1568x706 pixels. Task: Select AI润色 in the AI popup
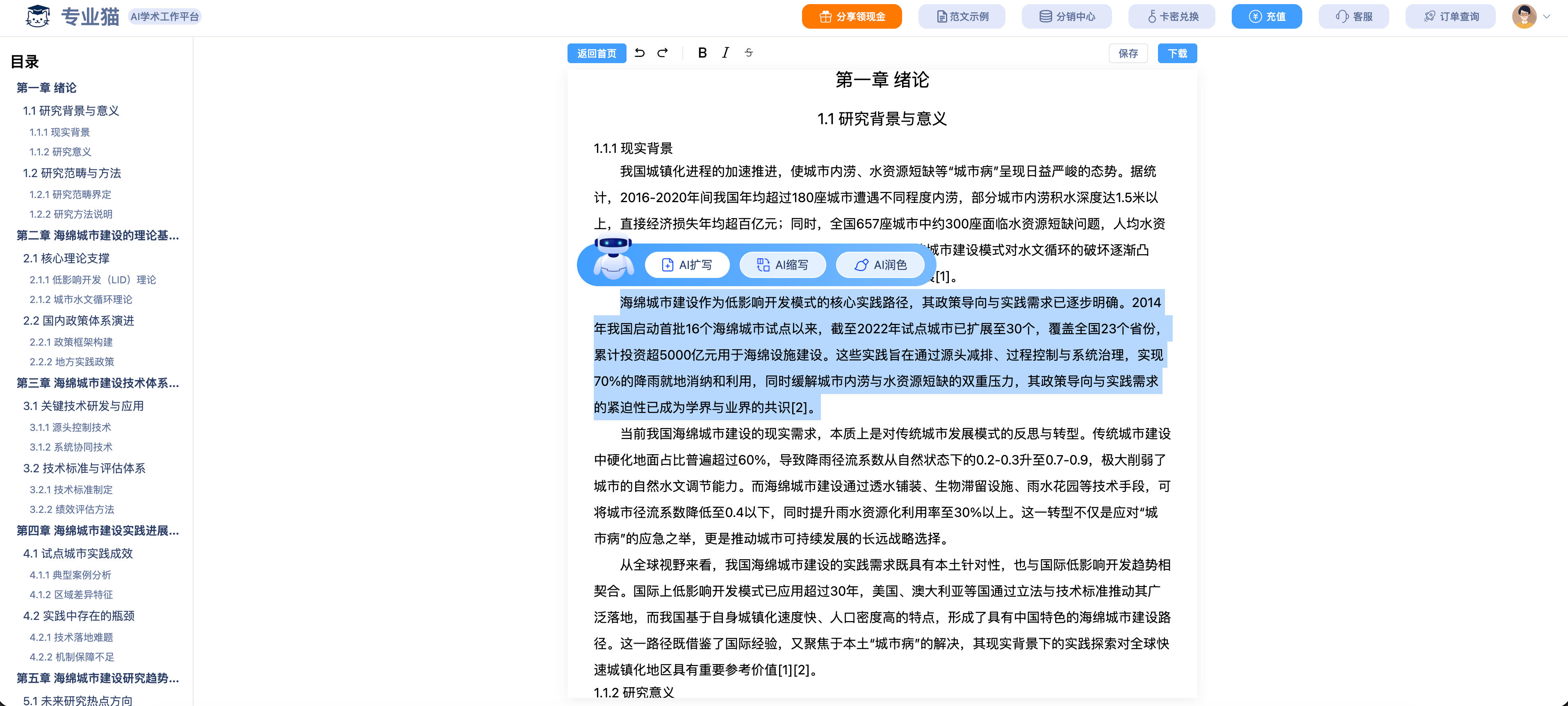[x=880, y=264]
